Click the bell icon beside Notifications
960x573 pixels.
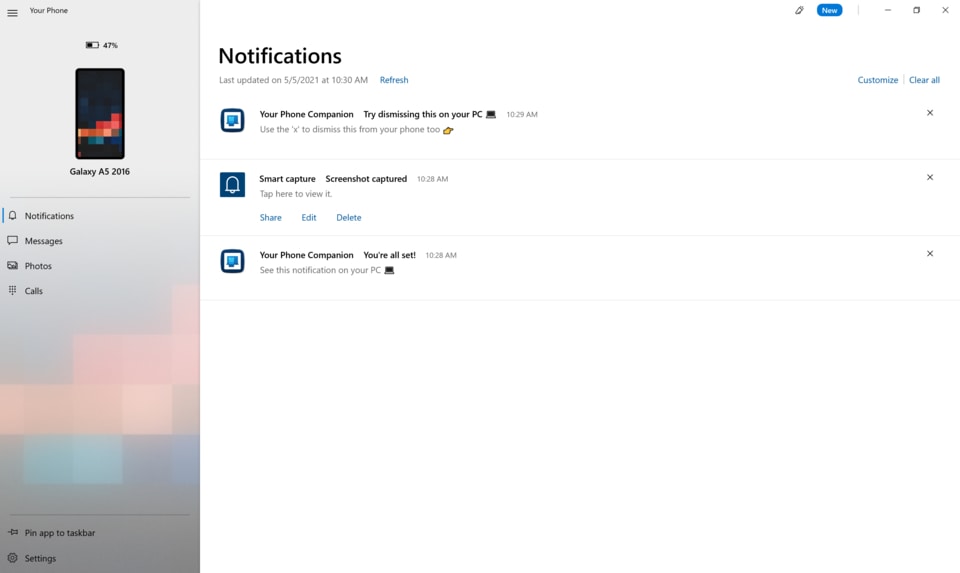12,215
